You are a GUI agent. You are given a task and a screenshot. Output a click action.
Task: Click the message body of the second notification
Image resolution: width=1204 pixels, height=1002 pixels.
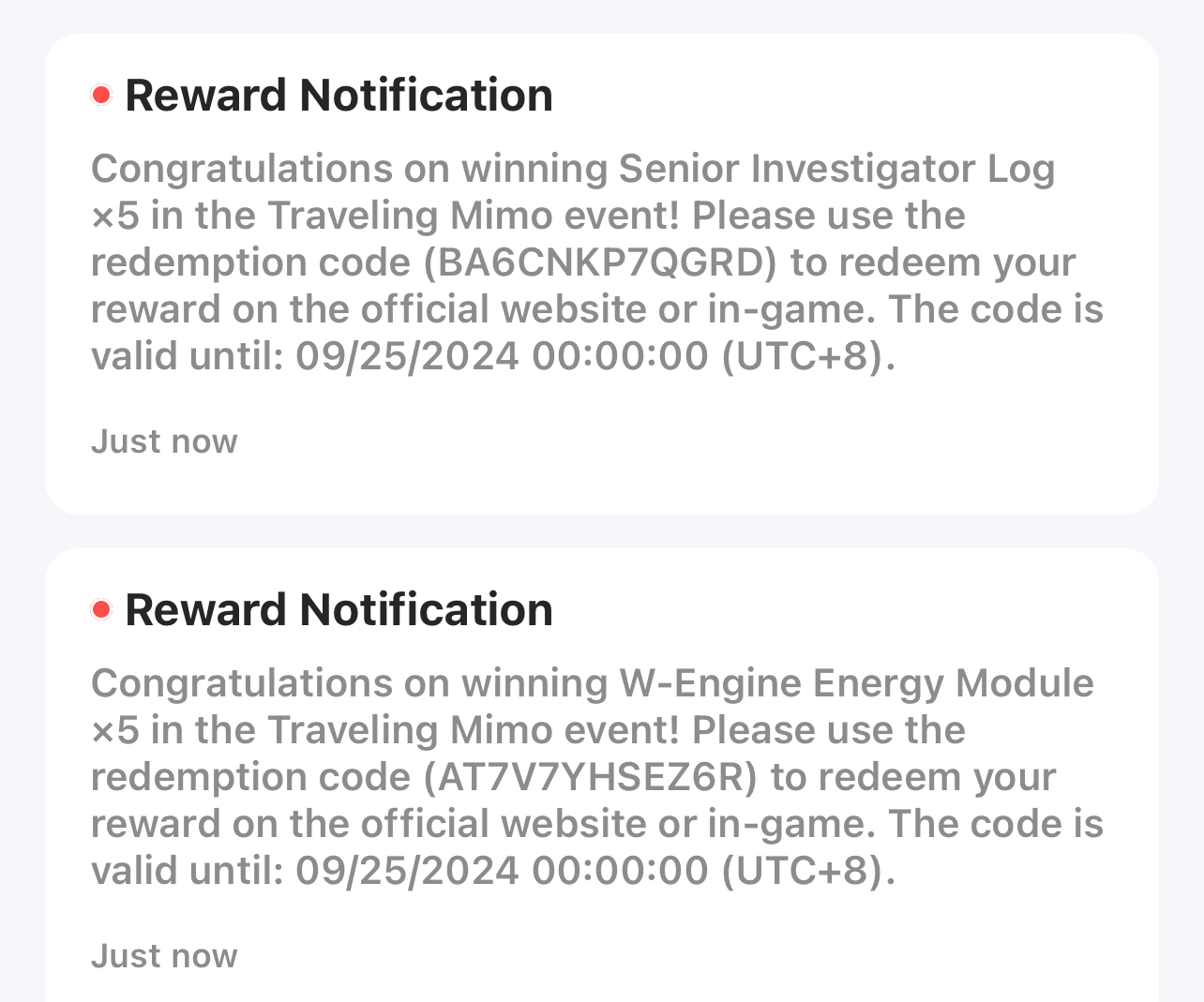pos(597,777)
